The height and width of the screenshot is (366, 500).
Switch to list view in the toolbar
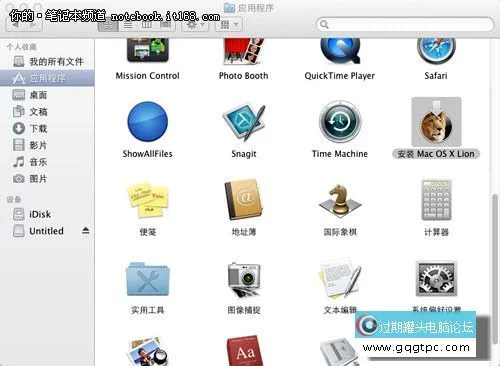128,25
